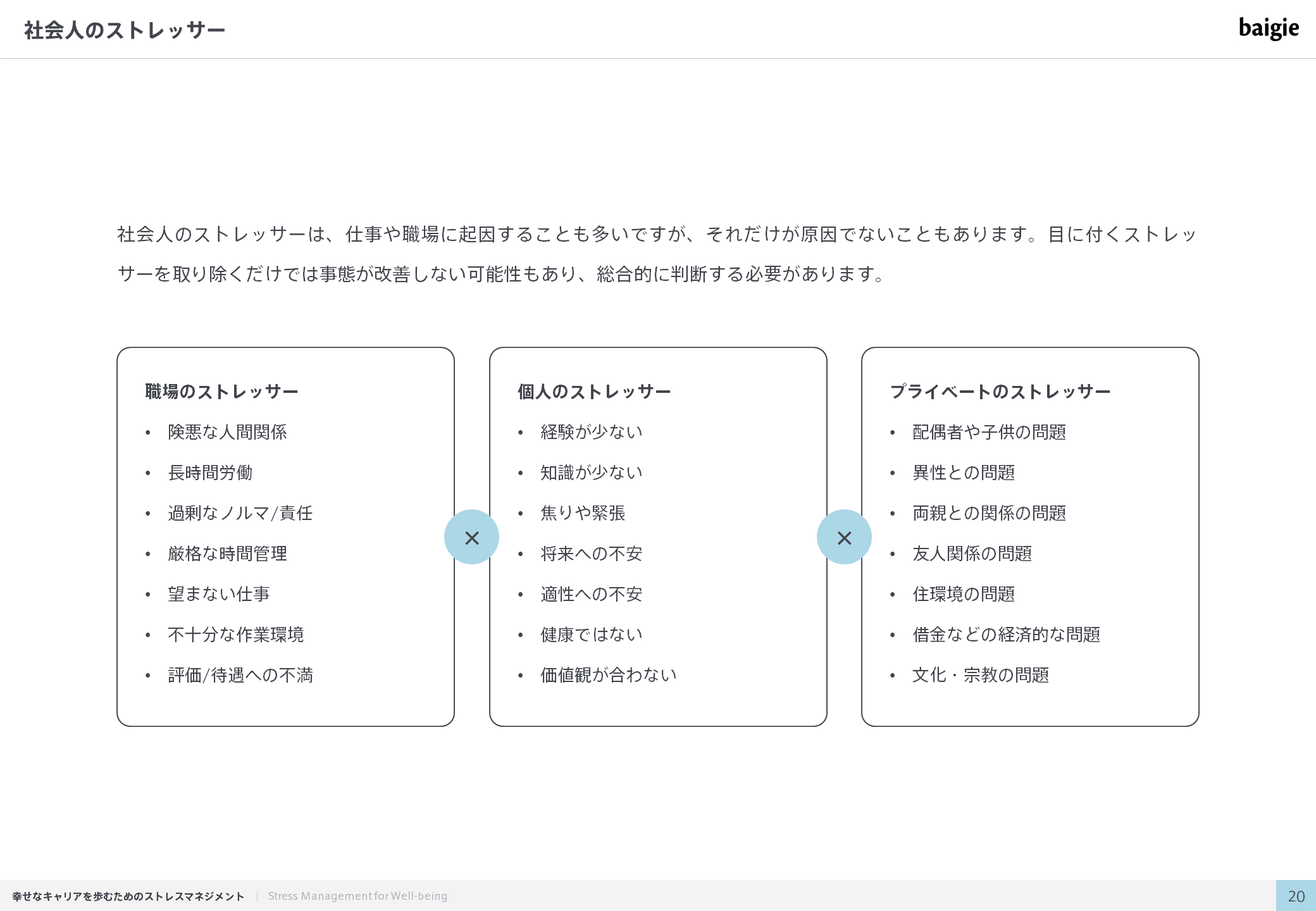This screenshot has width=1316, height=911.
Task: Select the 配偶者や子供の問題 bullet item
Action: (989, 432)
